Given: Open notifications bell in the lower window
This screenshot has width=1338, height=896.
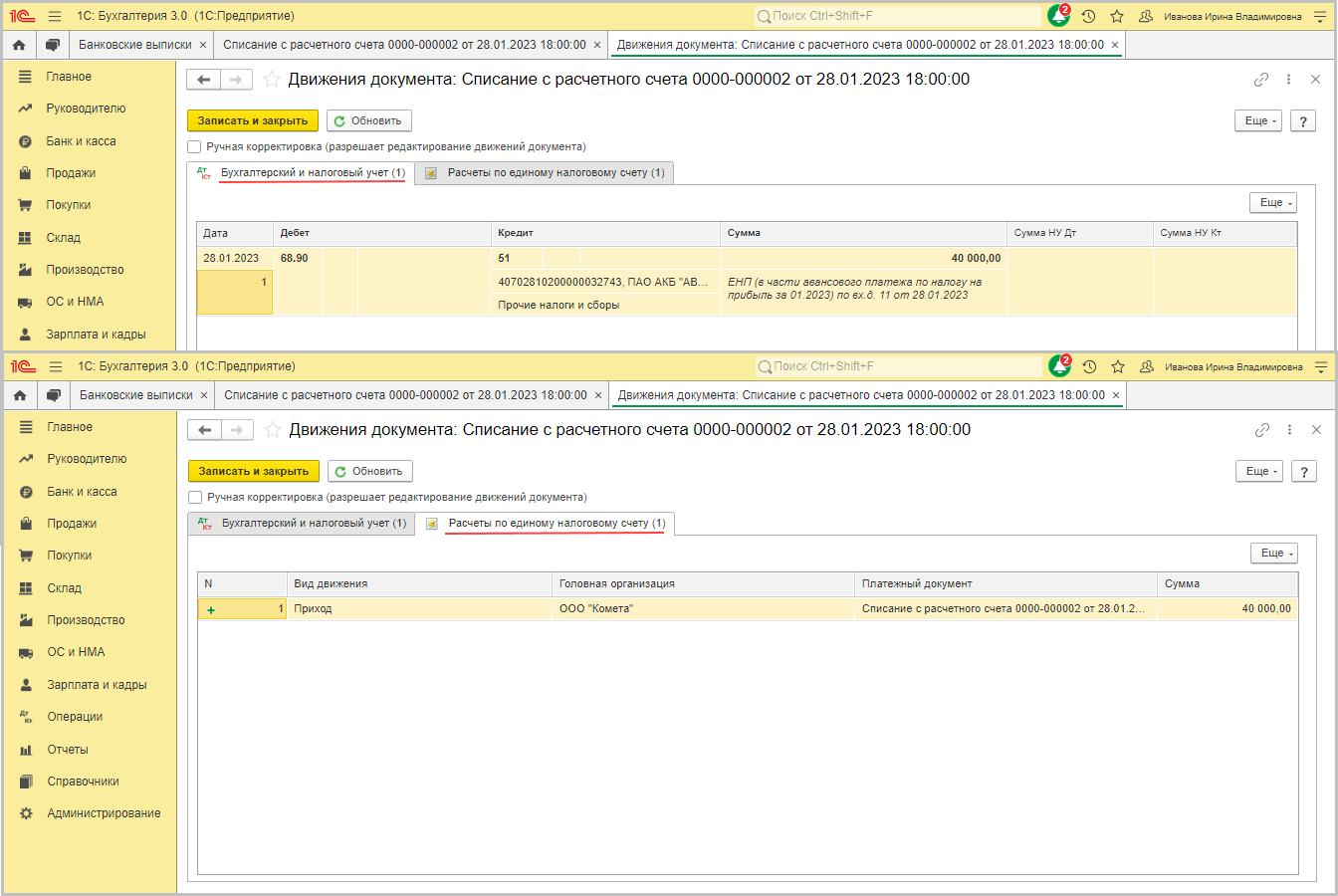Looking at the screenshot, I should click(1059, 366).
